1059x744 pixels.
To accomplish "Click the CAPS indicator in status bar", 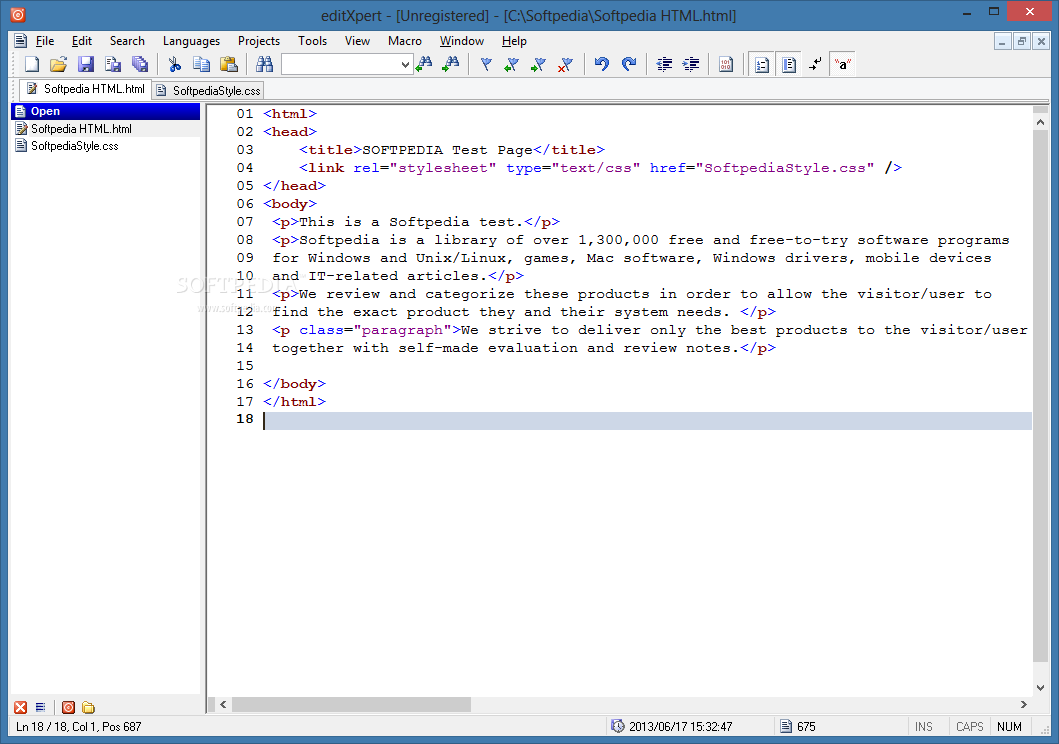I will [969, 726].
